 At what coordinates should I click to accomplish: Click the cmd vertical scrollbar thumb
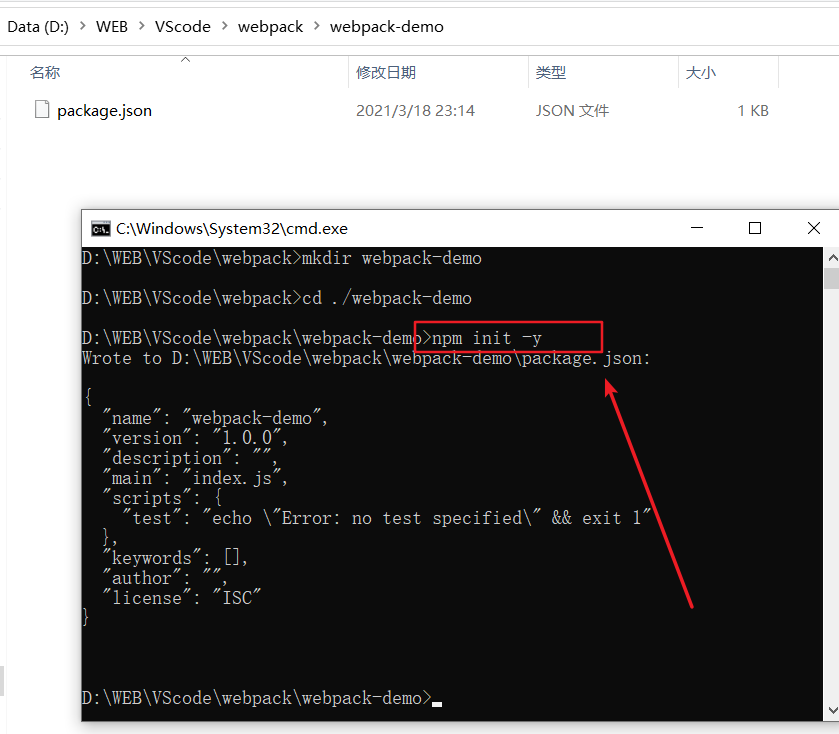tap(832, 278)
